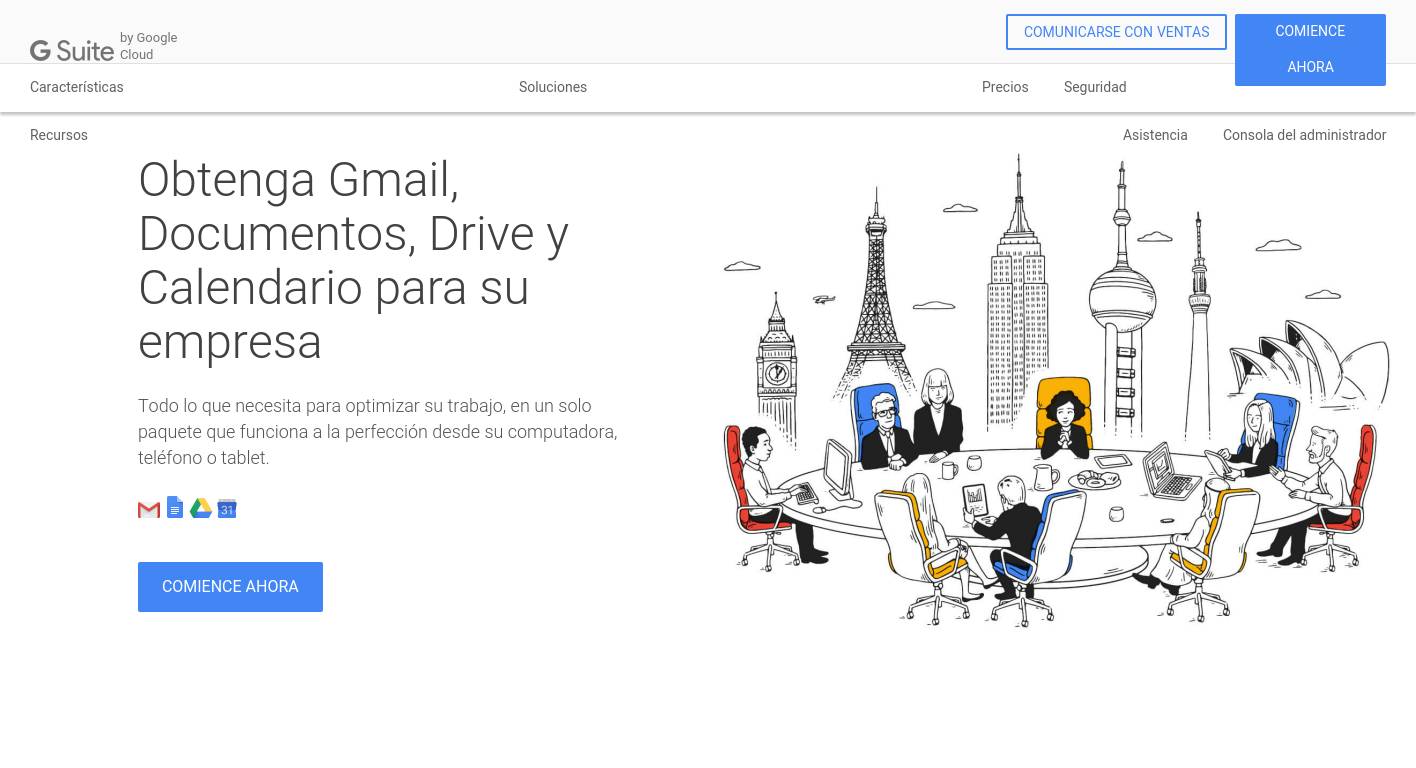Open Consola del administrador link
This screenshot has width=1416, height=768.
pos(1304,135)
